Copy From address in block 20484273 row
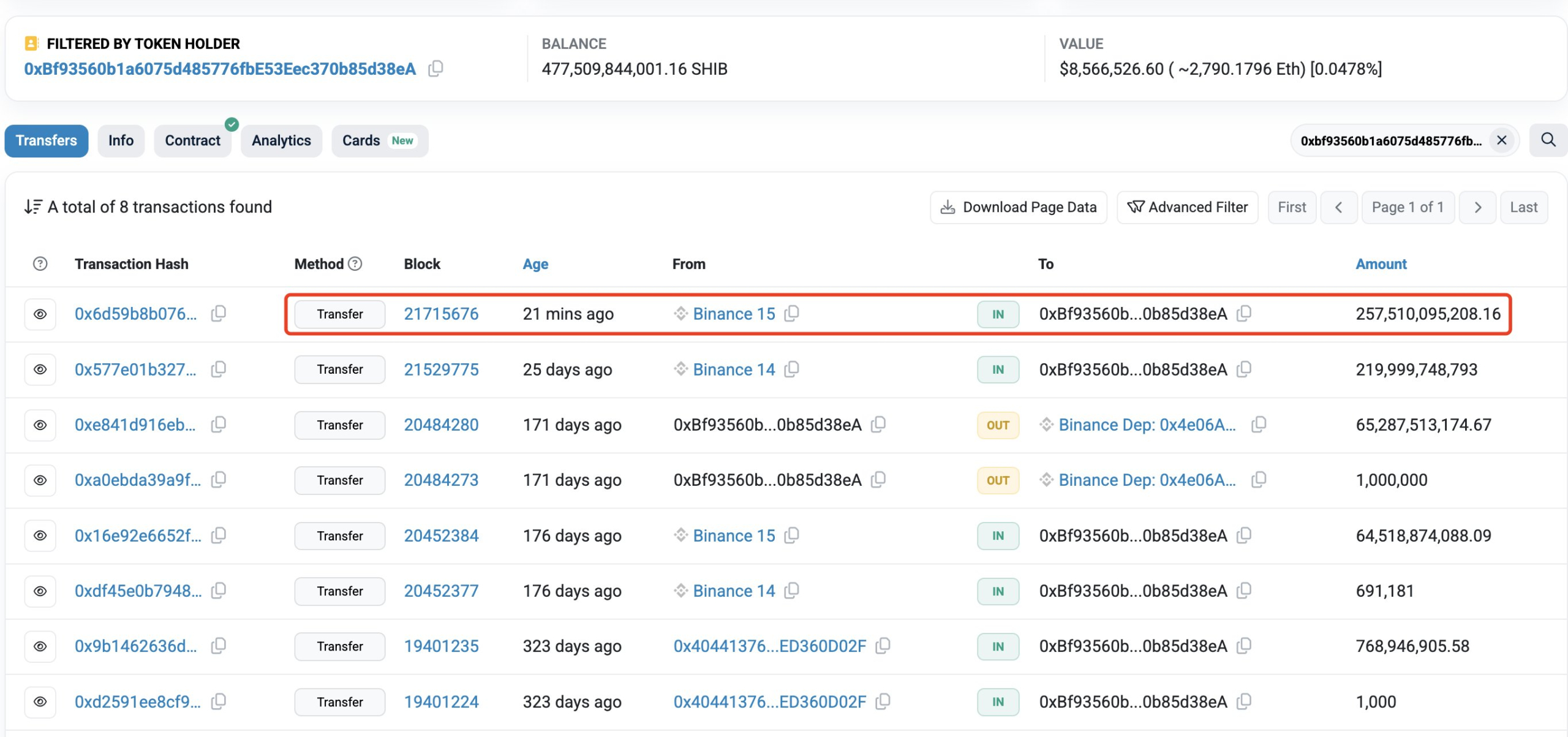This screenshot has width=1568, height=737. [878, 480]
